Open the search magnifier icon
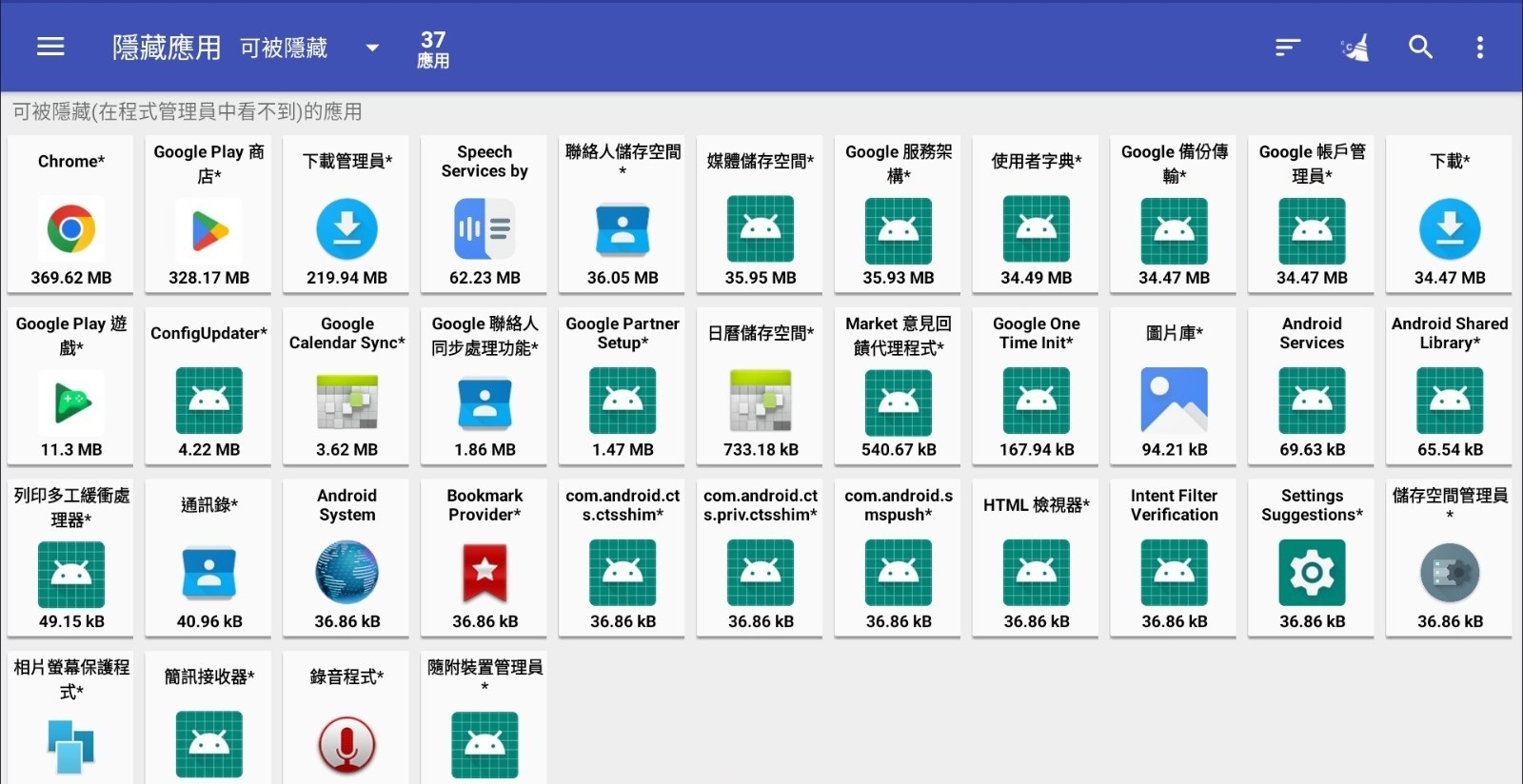1523x784 pixels. click(x=1420, y=47)
